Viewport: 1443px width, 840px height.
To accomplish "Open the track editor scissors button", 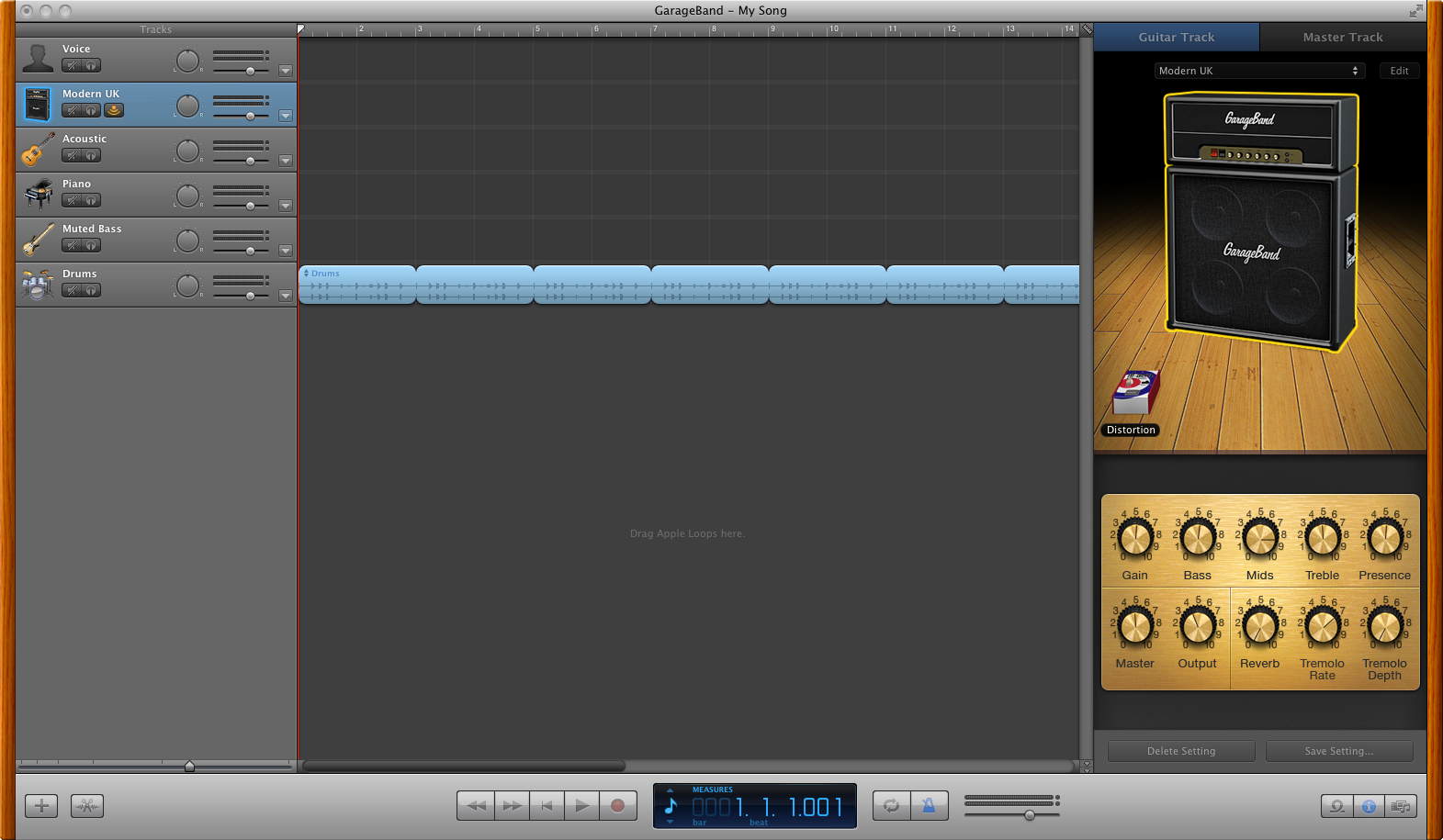I will [x=87, y=806].
